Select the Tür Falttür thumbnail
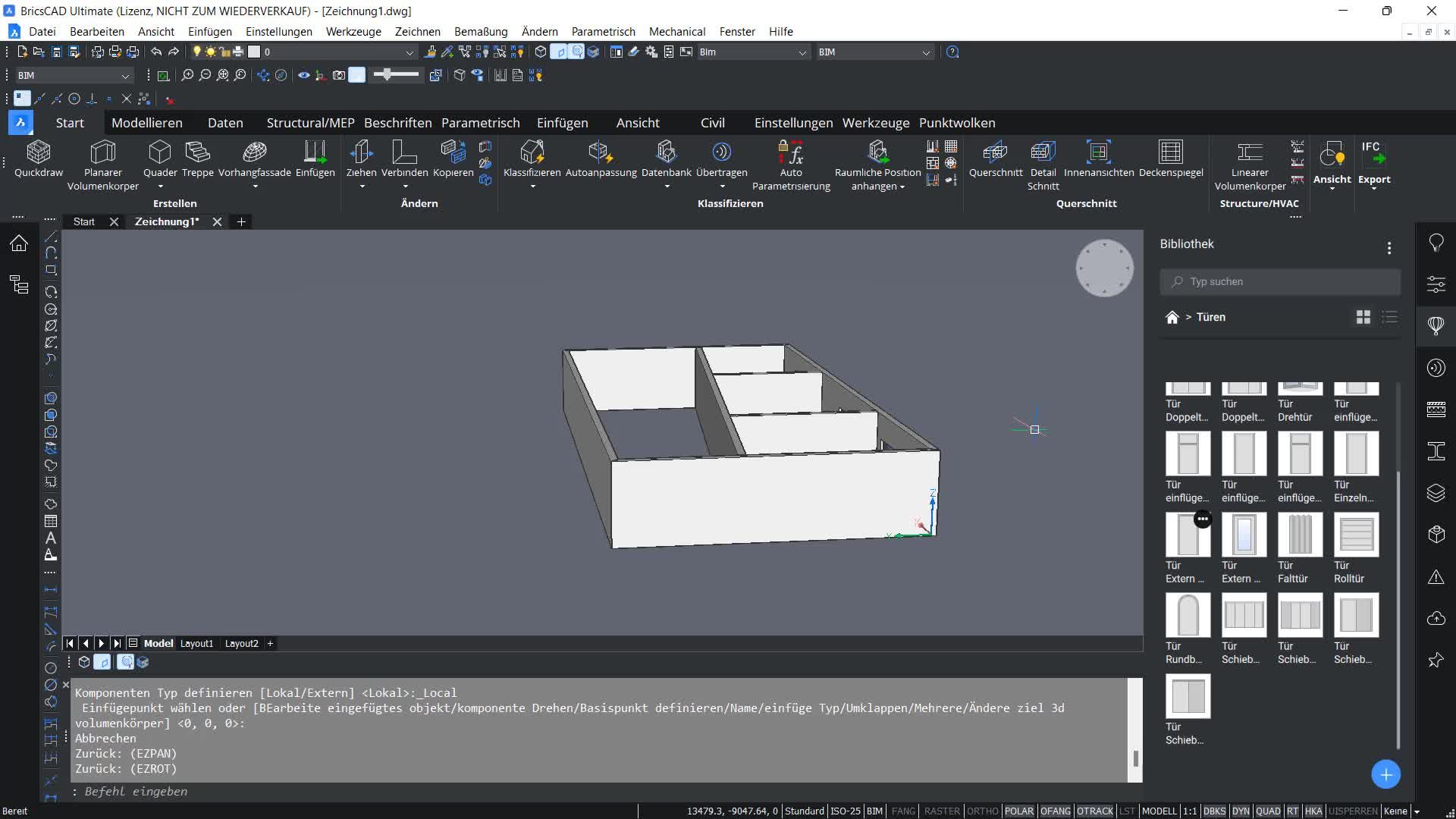This screenshot has width=1456, height=819. (x=1299, y=535)
